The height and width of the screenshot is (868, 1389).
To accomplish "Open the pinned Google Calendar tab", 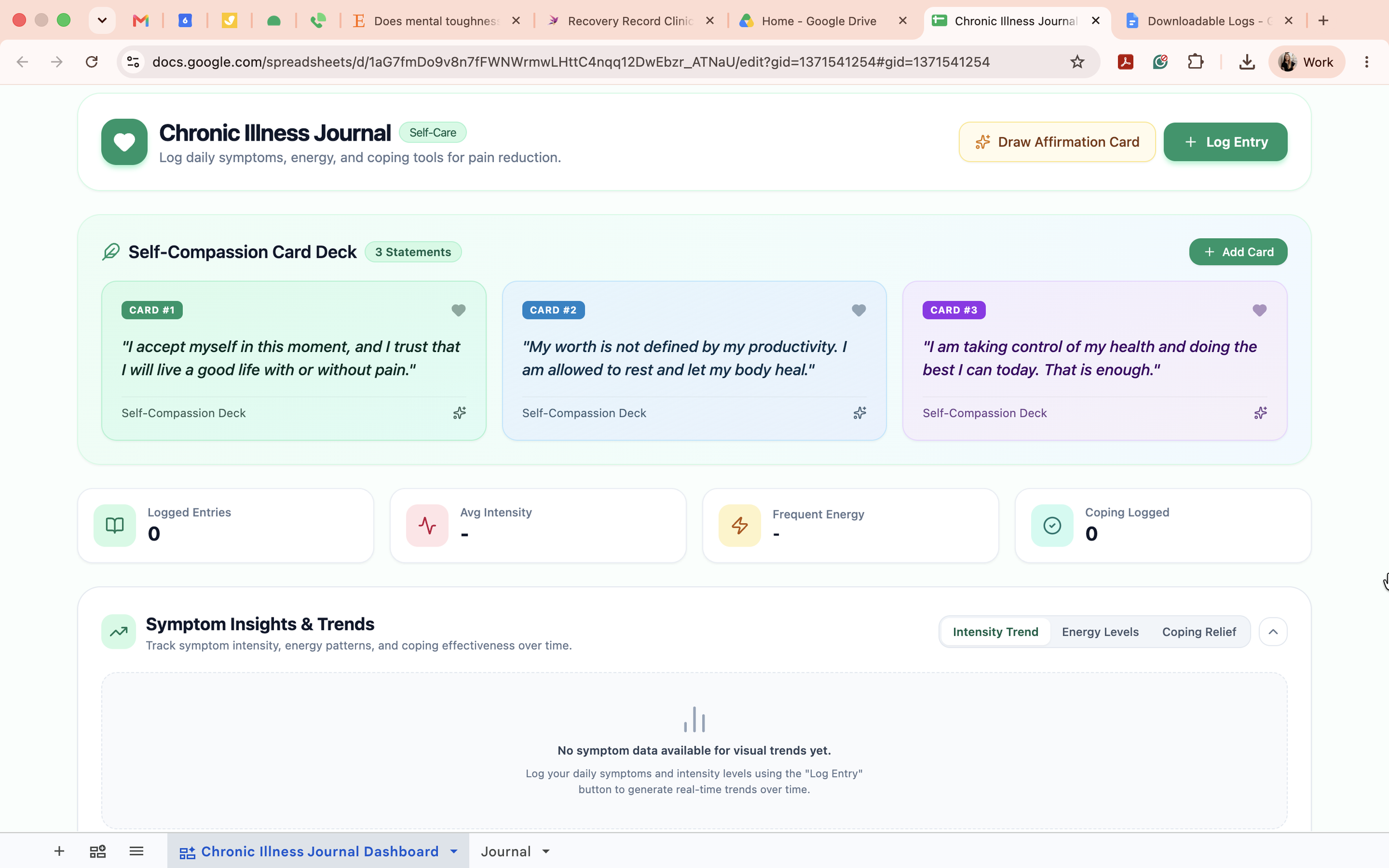I will tap(185, 21).
